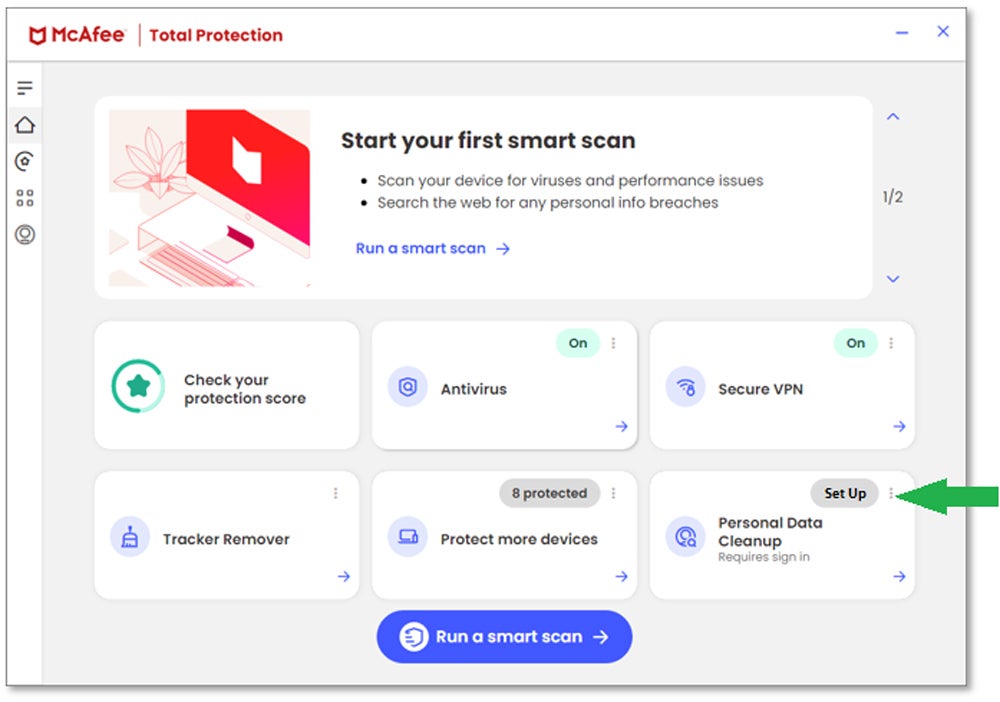1000x702 pixels.
Task: Toggle the Antivirus On switch
Action: click(x=577, y=343)
